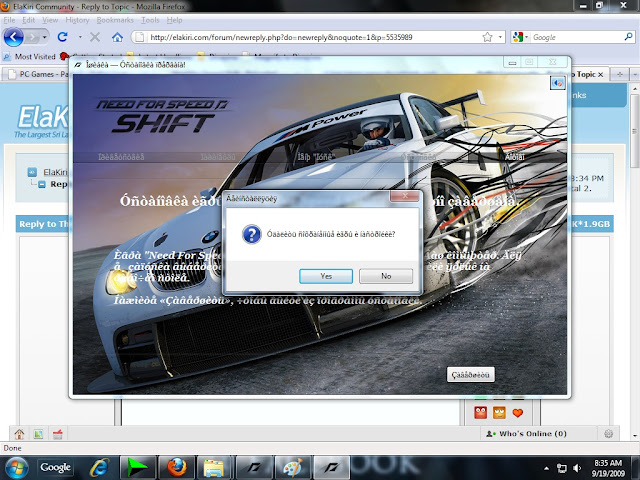Insert the red face smiley

click(x=480, y=413)
